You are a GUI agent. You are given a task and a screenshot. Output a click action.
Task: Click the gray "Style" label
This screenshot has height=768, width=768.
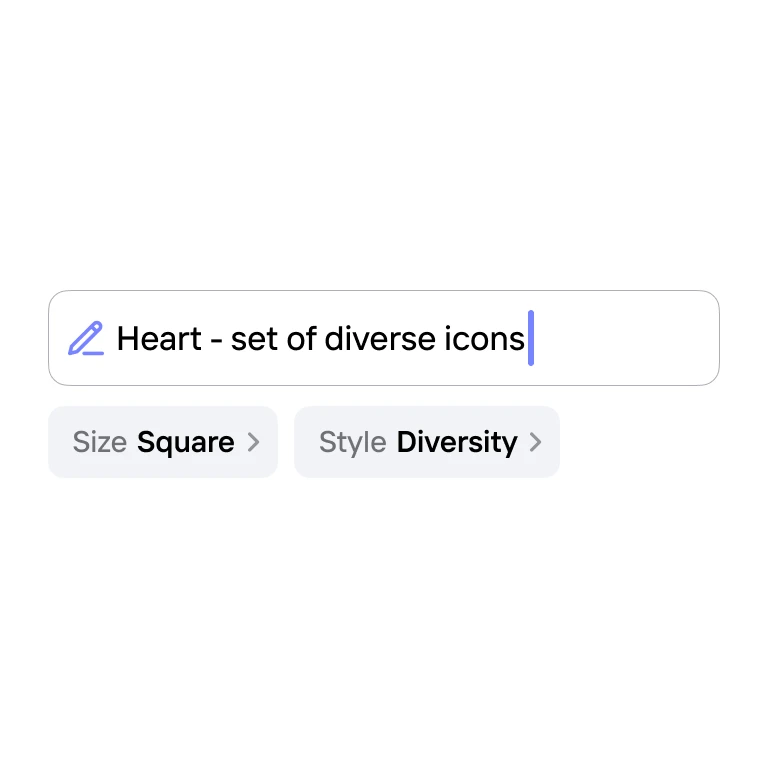tap(352, 442)
